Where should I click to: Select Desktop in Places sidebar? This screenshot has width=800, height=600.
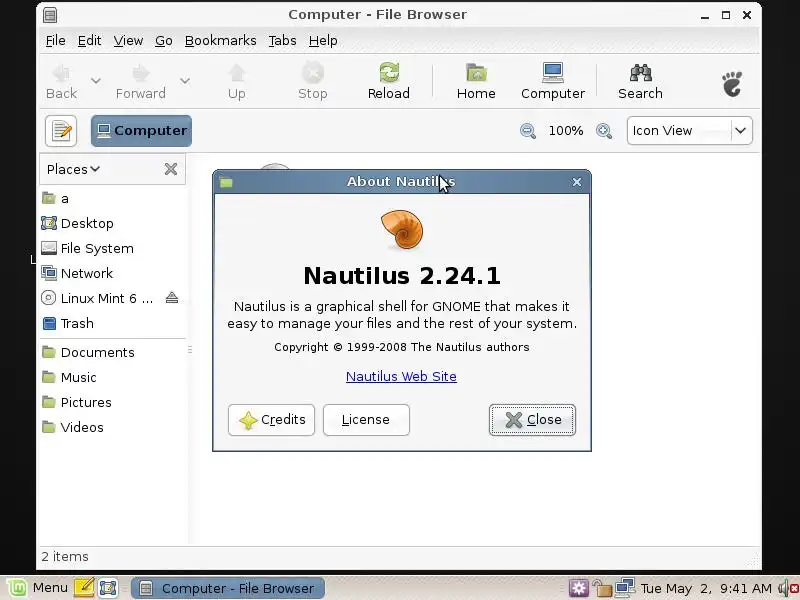pyautogui.click(x=112, y=223)
